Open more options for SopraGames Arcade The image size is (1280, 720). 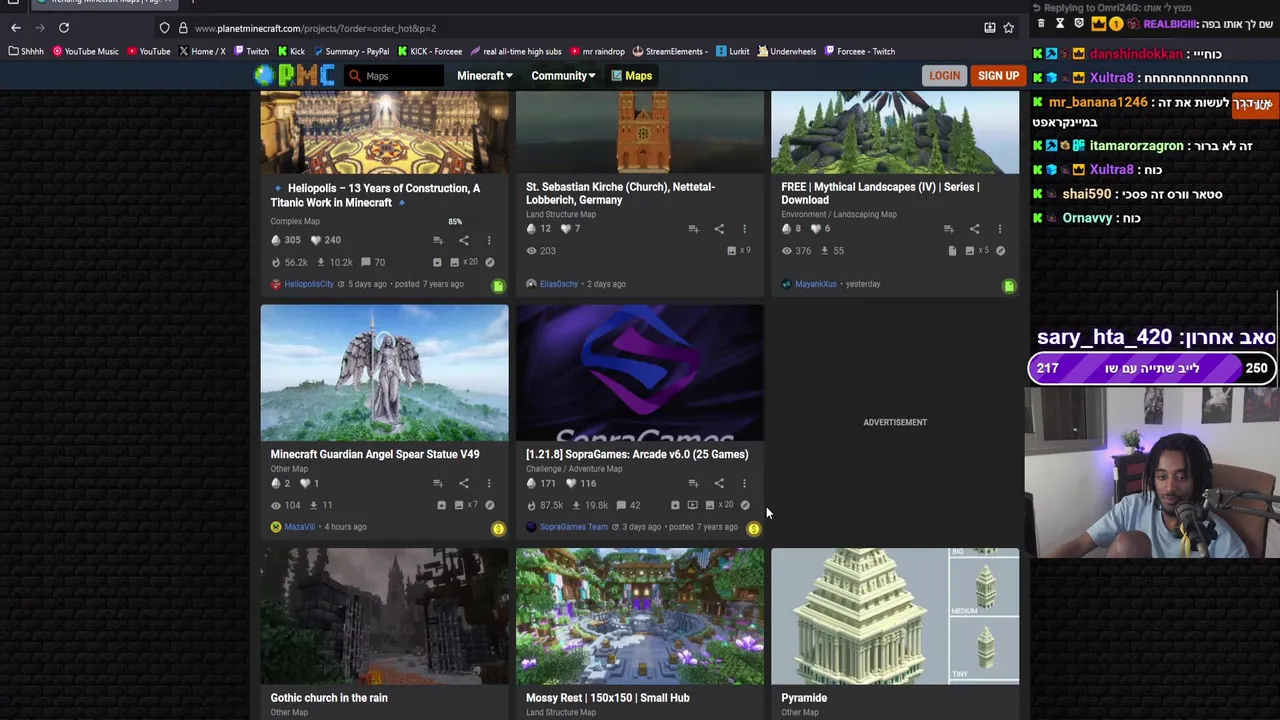[744, 484]
